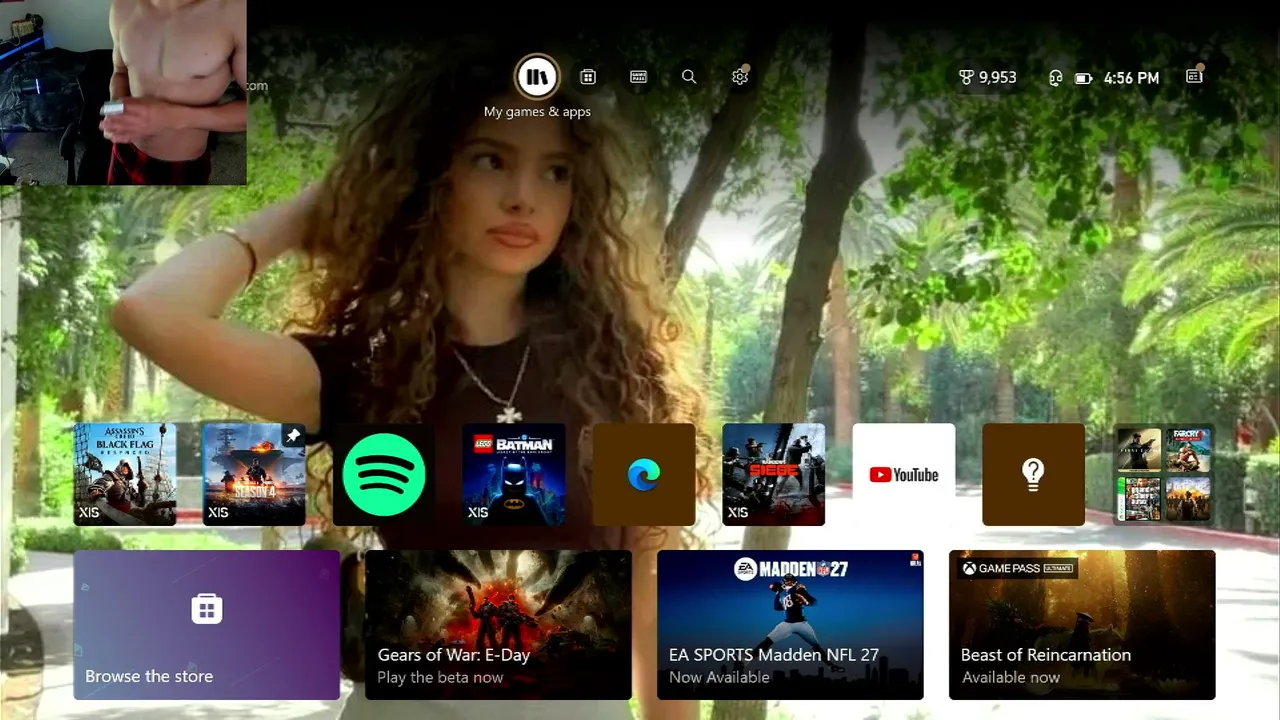Open the Settings gear icon

click(740, 77)
